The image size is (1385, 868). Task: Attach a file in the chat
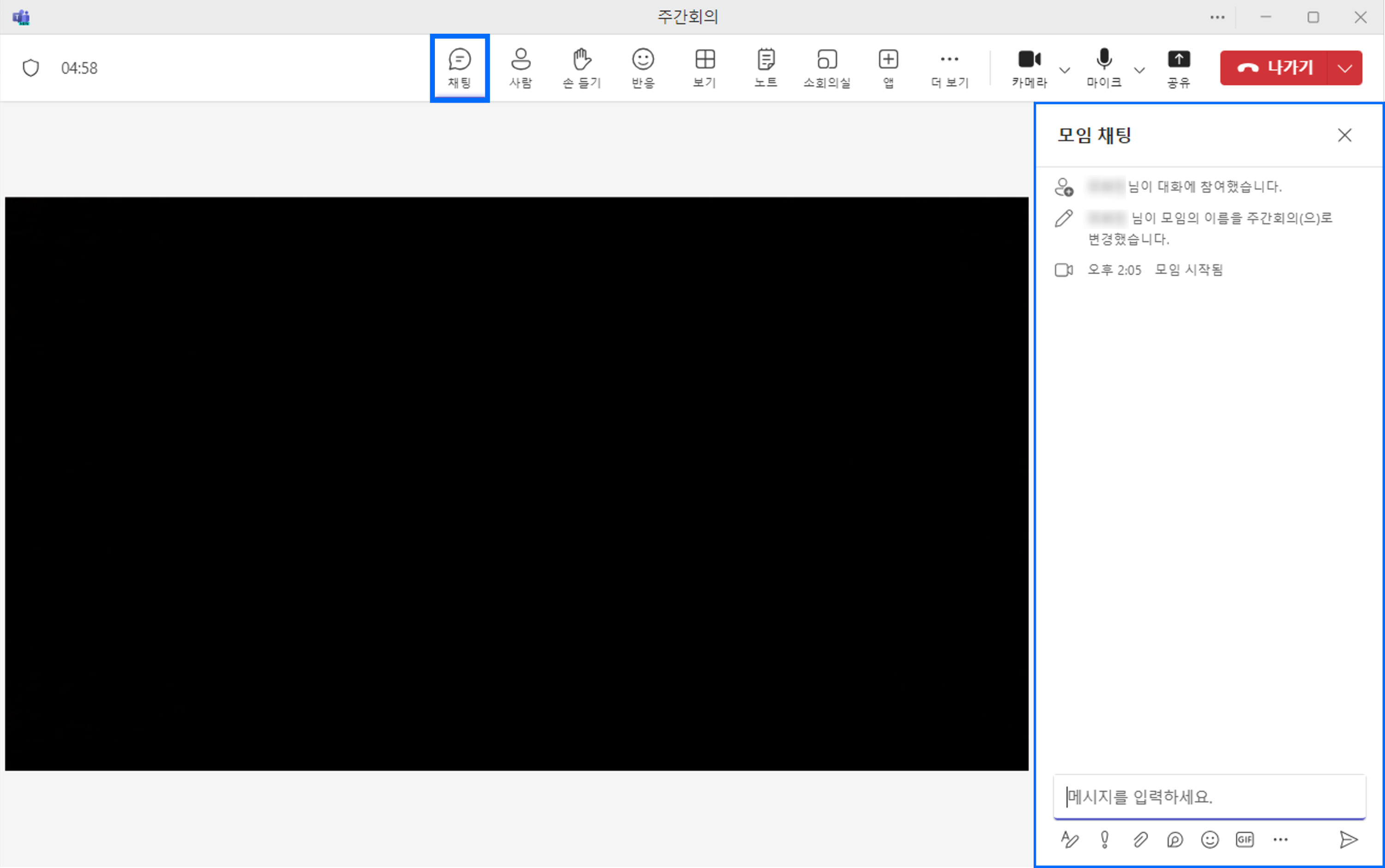coord(1140,839)
